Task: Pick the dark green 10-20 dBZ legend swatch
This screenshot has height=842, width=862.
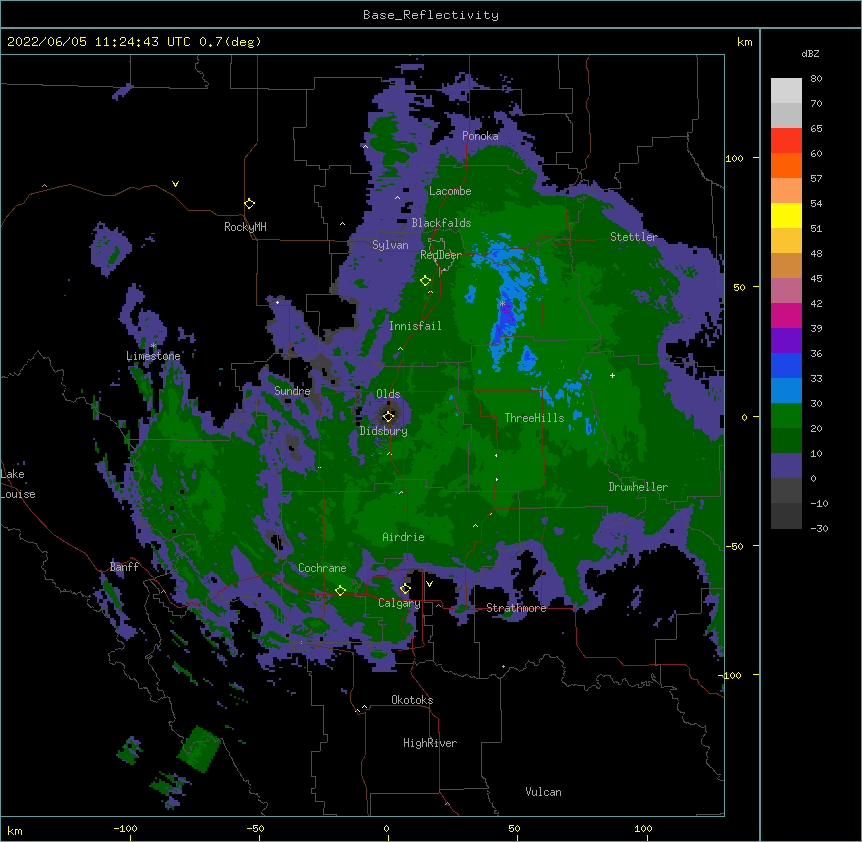Action: [786, 441]
